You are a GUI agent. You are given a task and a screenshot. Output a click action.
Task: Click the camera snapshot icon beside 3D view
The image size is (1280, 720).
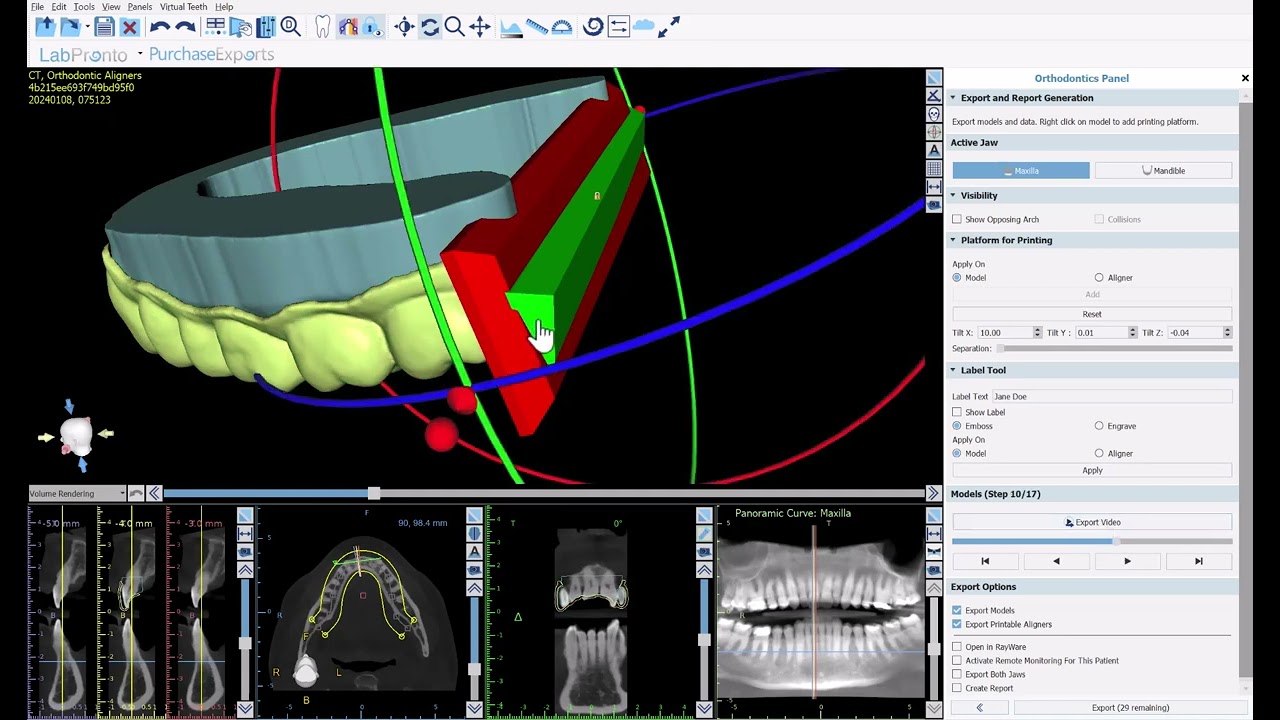[x=934, y=204]
